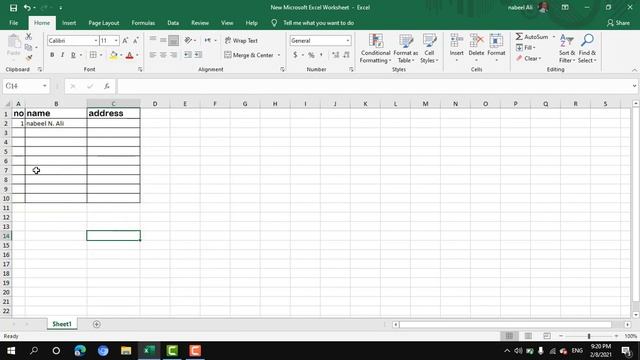Click Decrease Decimal icon
The height and width of the screenshot is (360, 640).
click(x=346, y=55)
